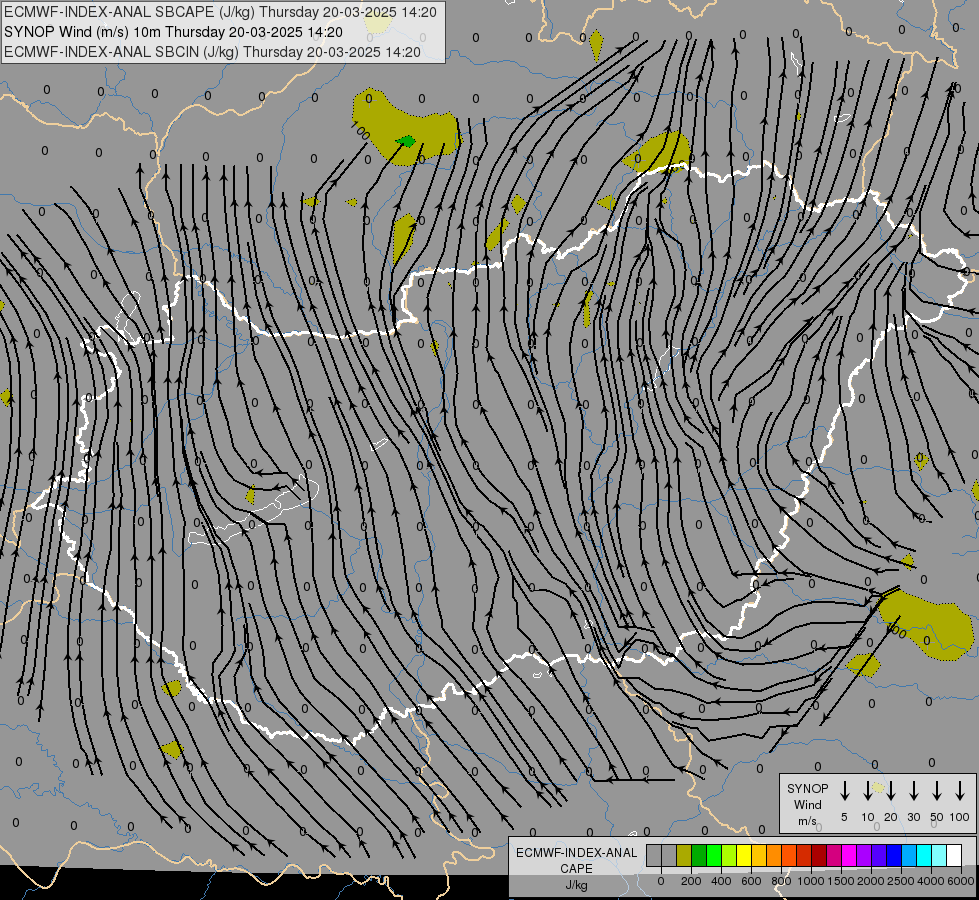
Task: Click the SYNOP label in wind legend
Action: point(807,788)
